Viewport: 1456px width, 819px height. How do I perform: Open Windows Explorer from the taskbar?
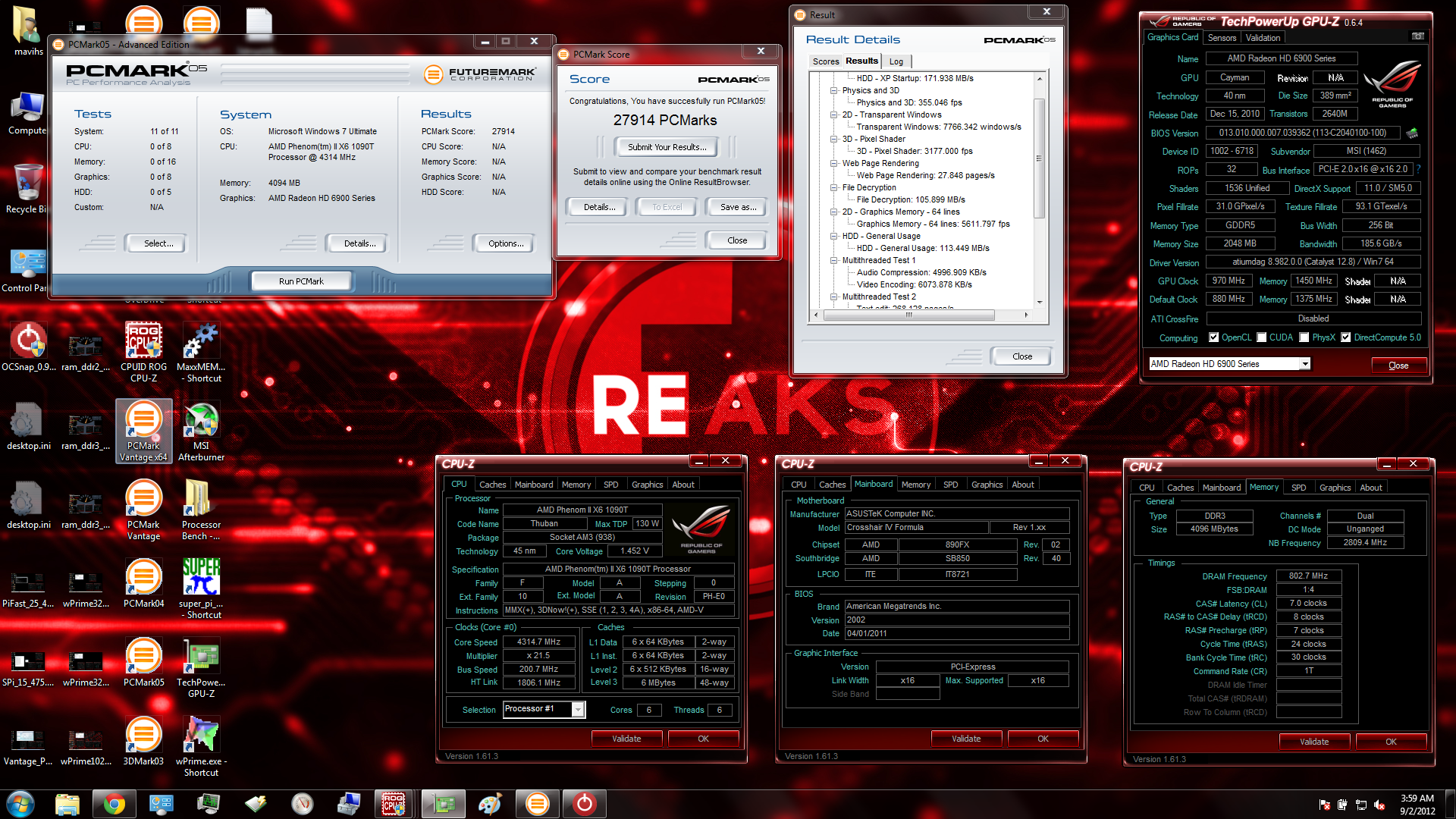[67, 803]
